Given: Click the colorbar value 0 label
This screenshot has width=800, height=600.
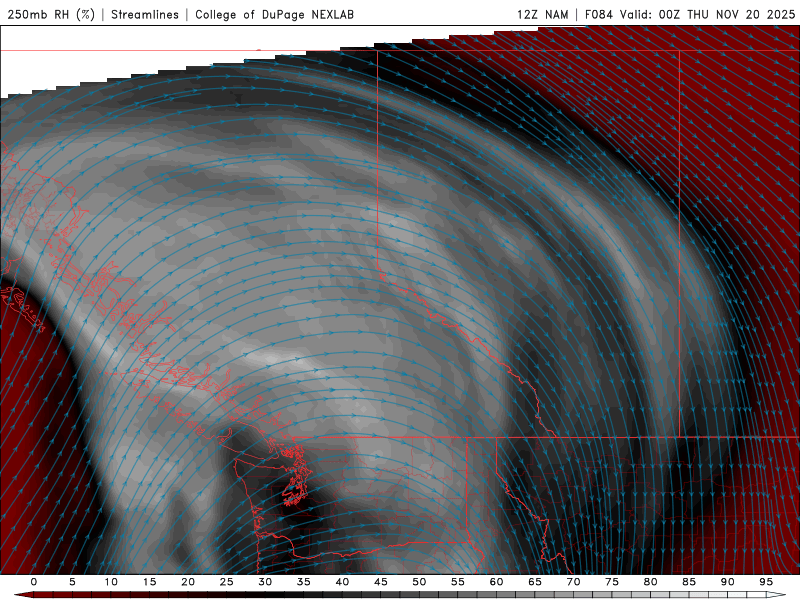Looking at the screenshot, I should pos(34,582).
